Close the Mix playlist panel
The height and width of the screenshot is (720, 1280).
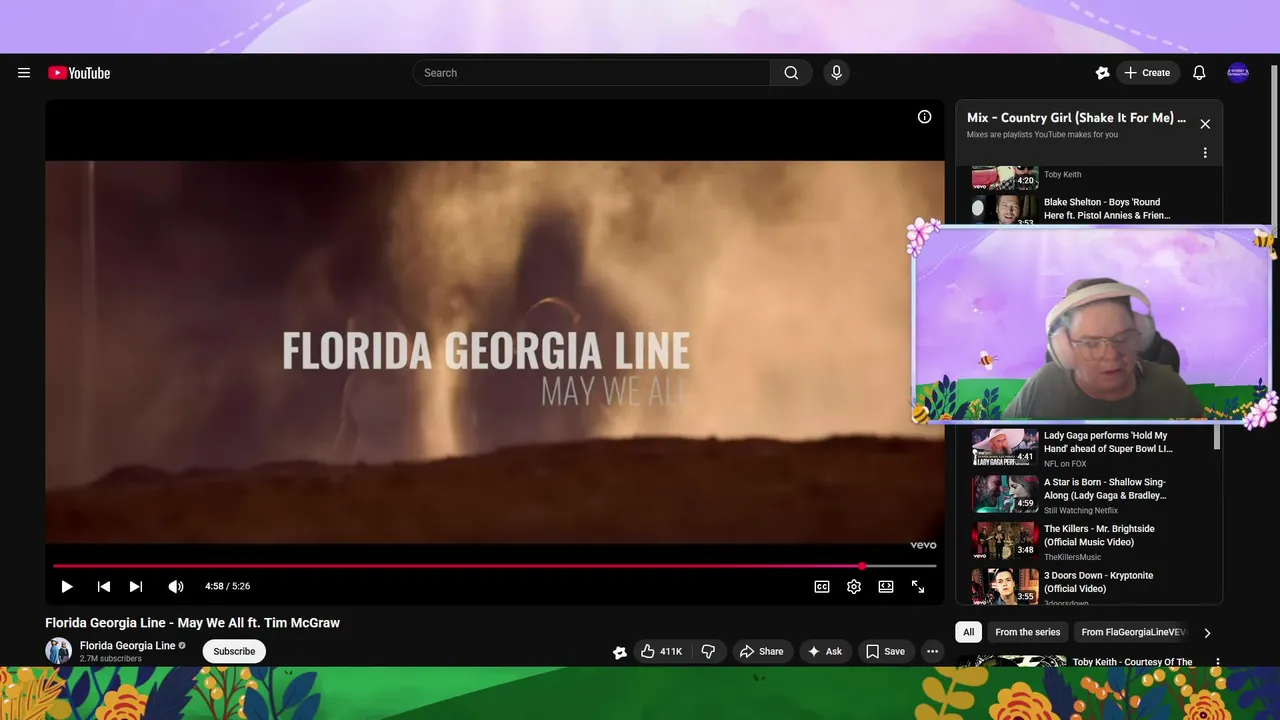pos(1205,124)
